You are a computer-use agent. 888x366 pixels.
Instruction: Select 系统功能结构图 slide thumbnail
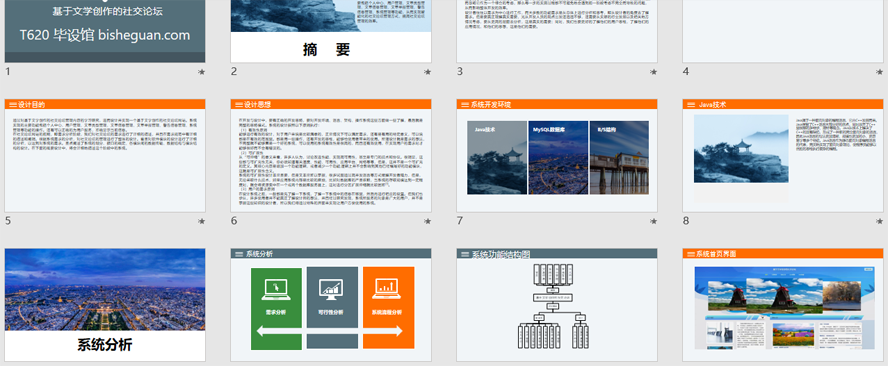pyautogui.click(x=557, y=305)
